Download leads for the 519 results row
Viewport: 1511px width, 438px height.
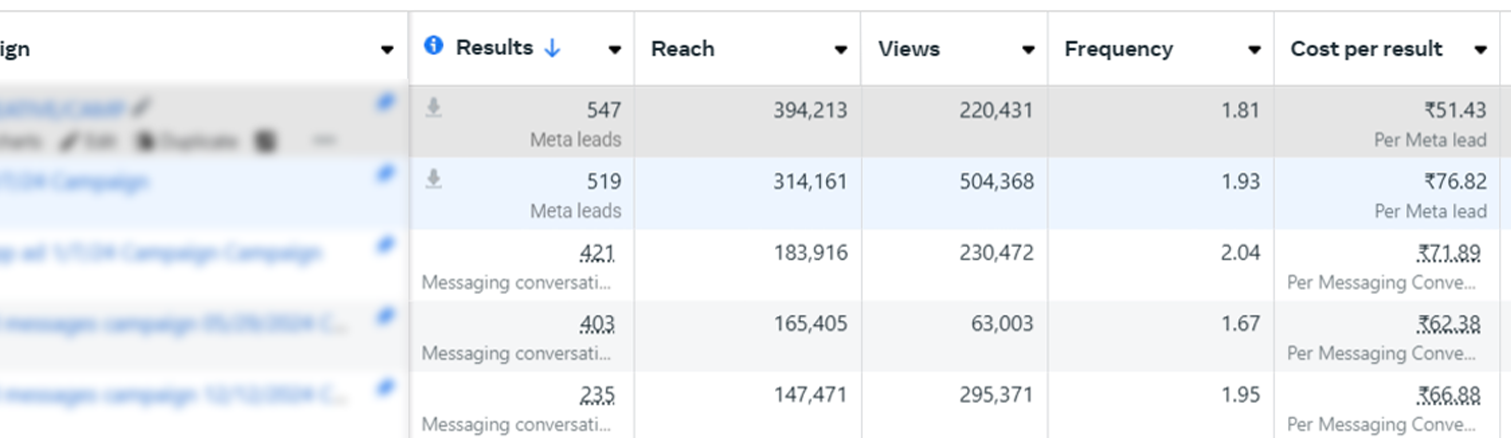(x=433, y=179)
